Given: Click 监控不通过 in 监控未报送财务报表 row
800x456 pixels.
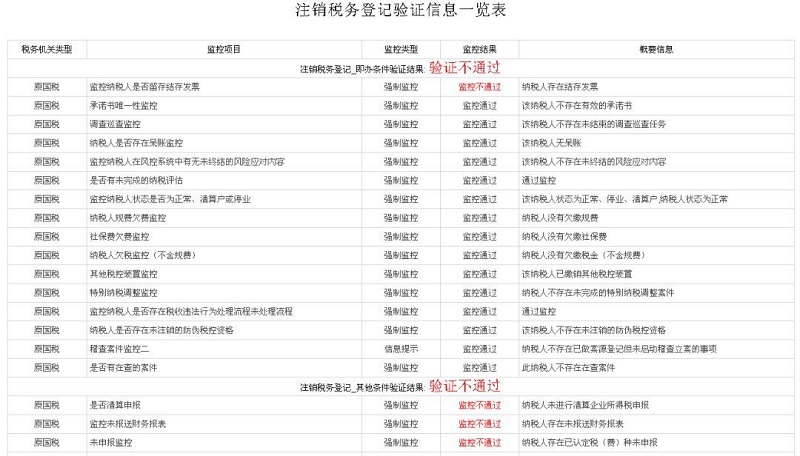Looking at the screenshot, I should click(x=480, y=424).
